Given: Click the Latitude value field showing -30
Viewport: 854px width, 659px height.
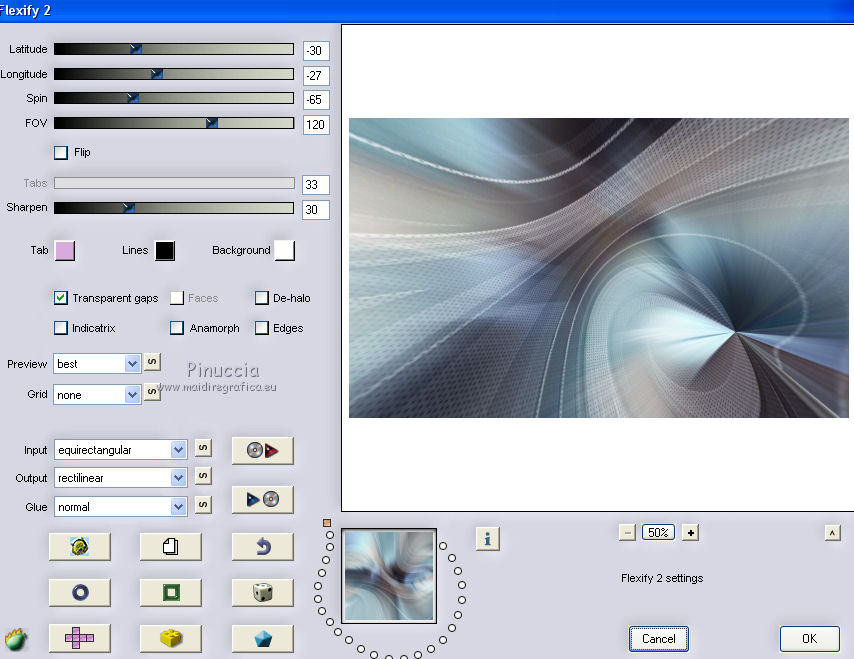Looking at the screenshot, I should 316,51.
